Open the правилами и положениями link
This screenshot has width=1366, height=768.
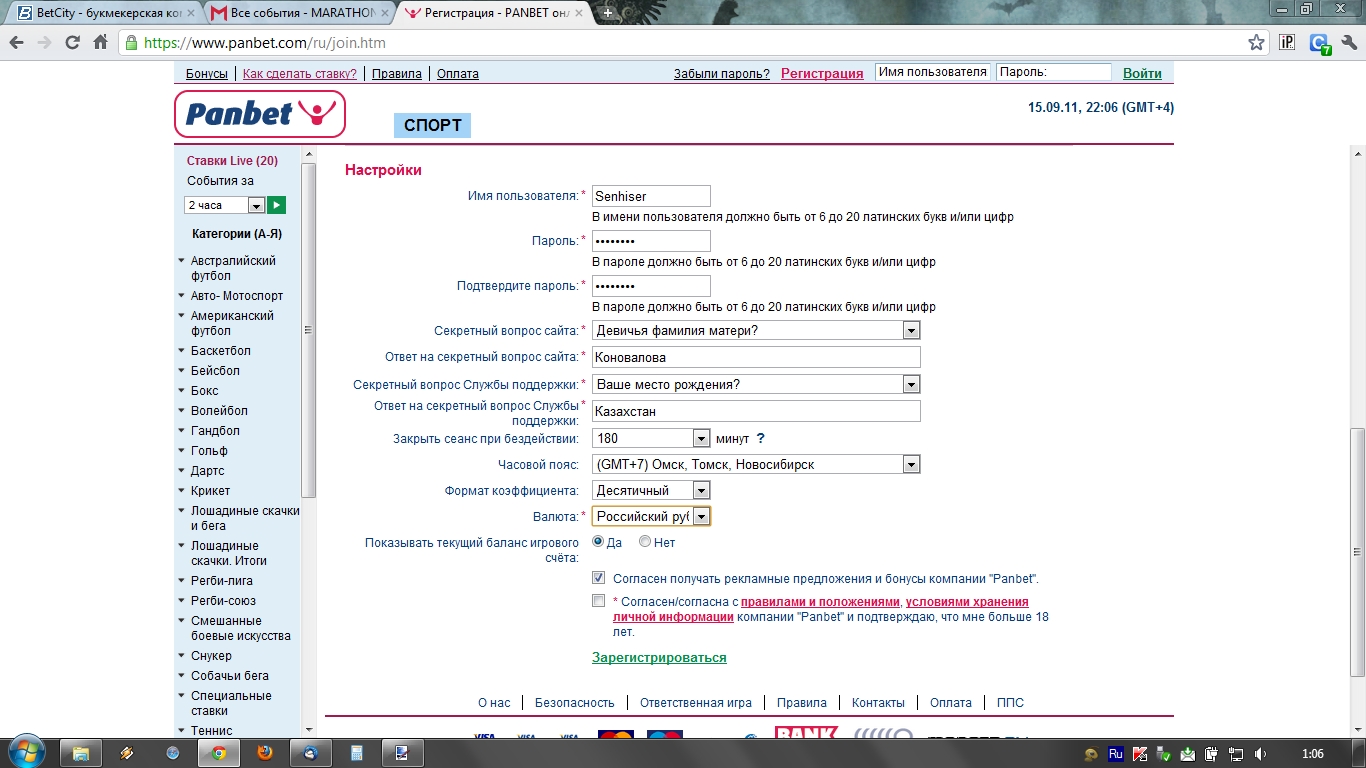click(x=820, y=602)
